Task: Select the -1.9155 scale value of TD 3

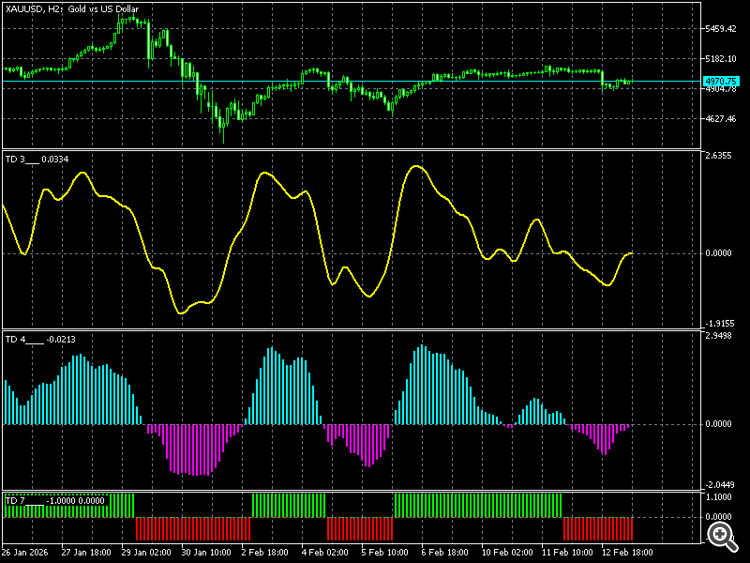Action: tap(718, 324)
